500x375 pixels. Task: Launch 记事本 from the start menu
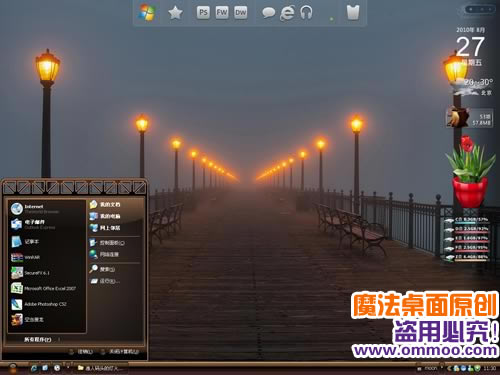pyautogui.click(x=47, y=242)
